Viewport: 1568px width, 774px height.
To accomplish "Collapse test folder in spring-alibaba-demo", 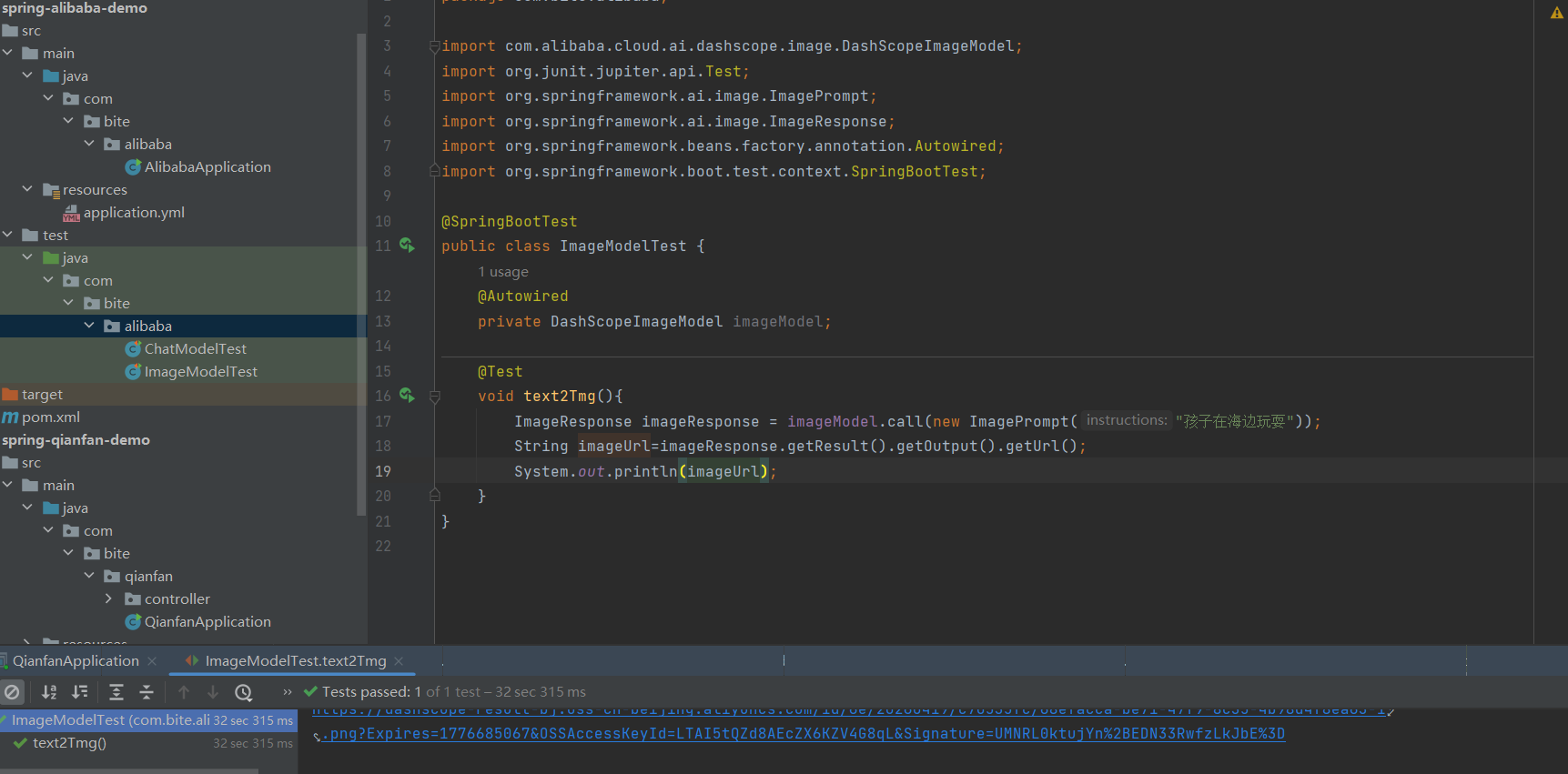I will pos(8,235).
